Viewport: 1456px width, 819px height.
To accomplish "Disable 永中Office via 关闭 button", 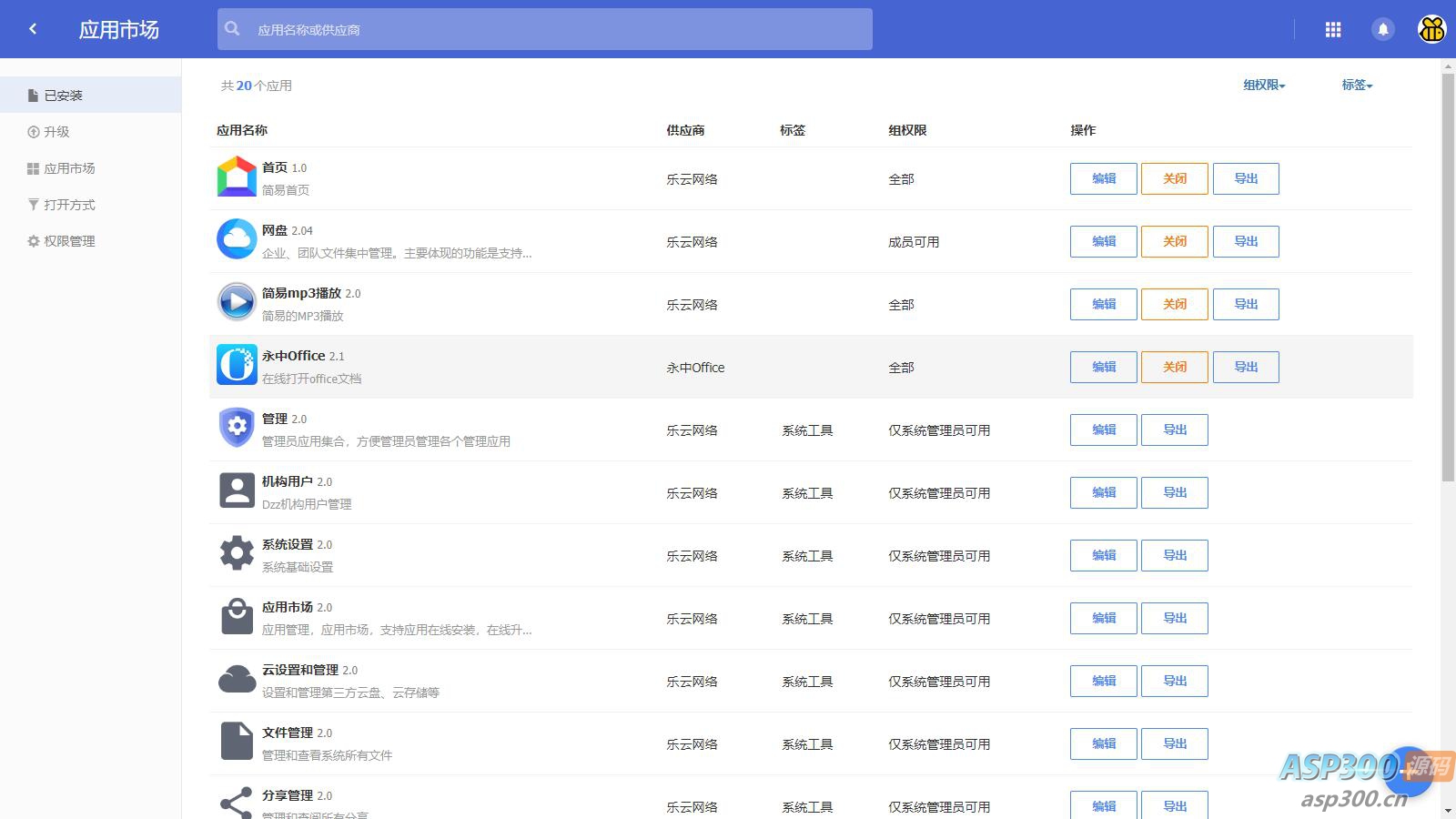I will [x=1174, y=367].
